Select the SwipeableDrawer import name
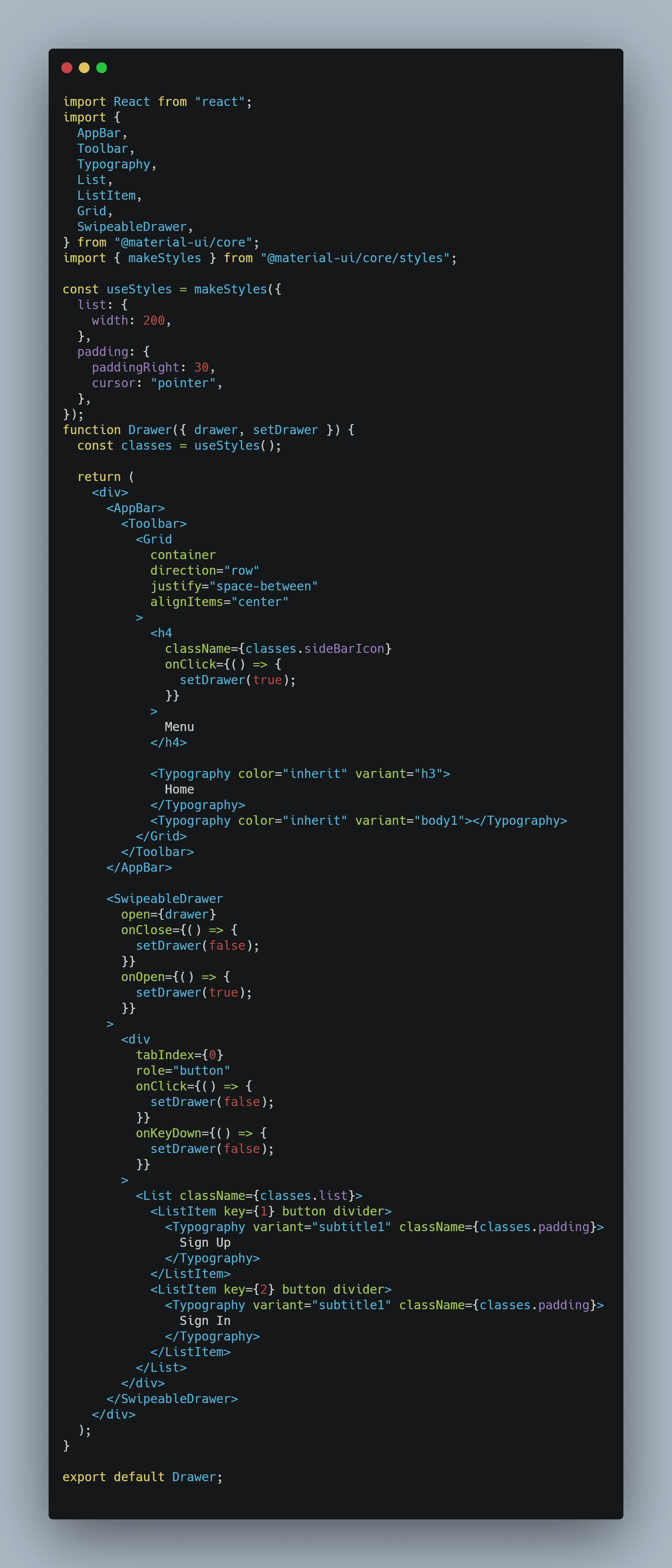This screenshot has width=672, height=1568. click(132, 227)
